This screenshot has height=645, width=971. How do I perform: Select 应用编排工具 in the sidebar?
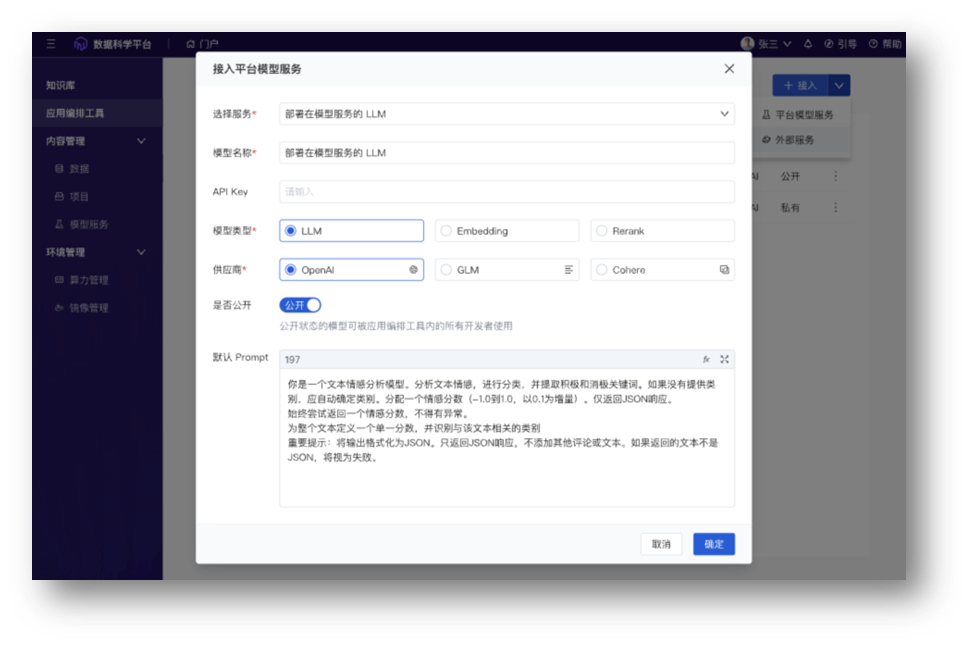point(97,113)
